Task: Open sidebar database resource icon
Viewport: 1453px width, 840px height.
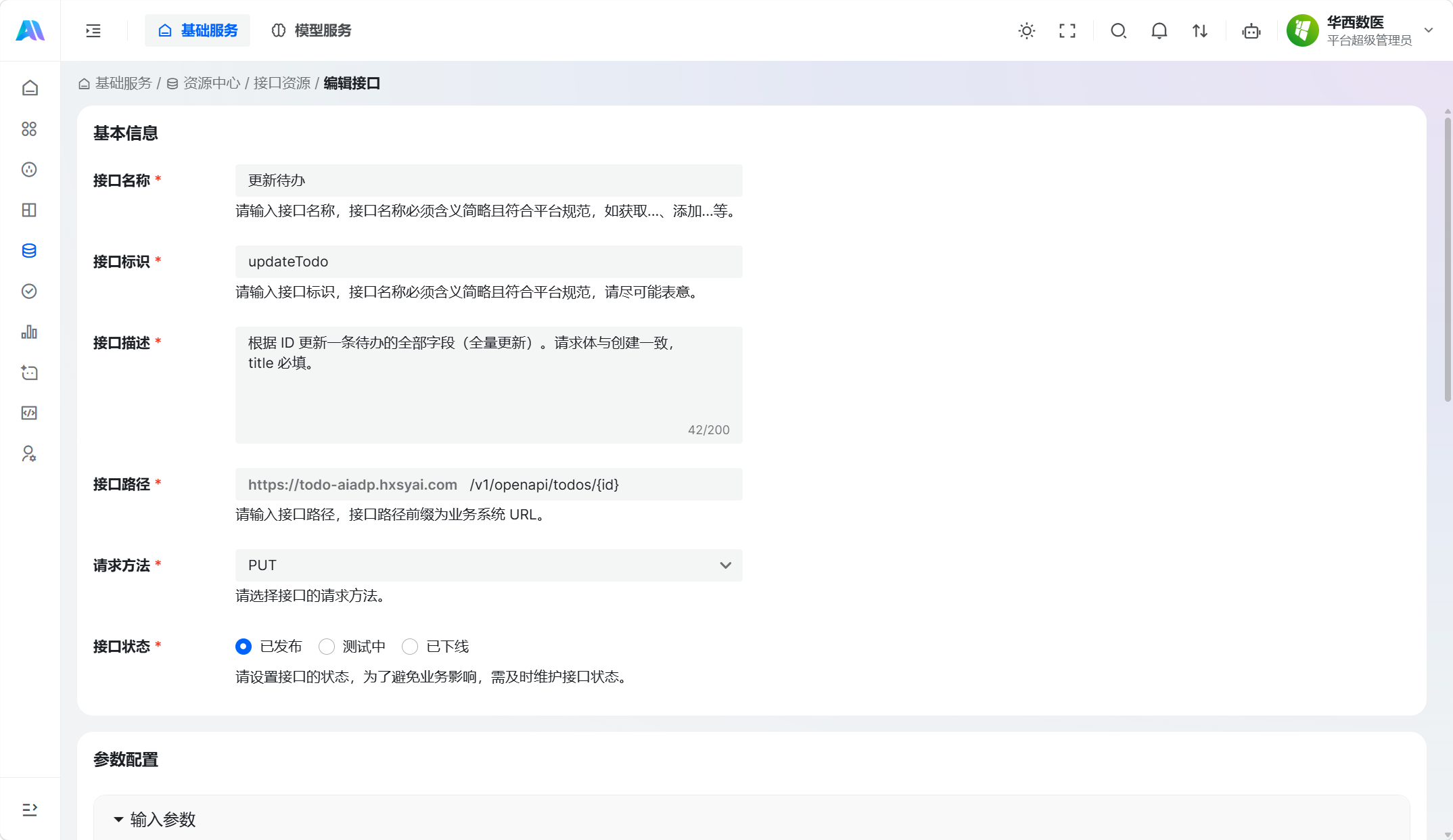Action: point(29,250)
